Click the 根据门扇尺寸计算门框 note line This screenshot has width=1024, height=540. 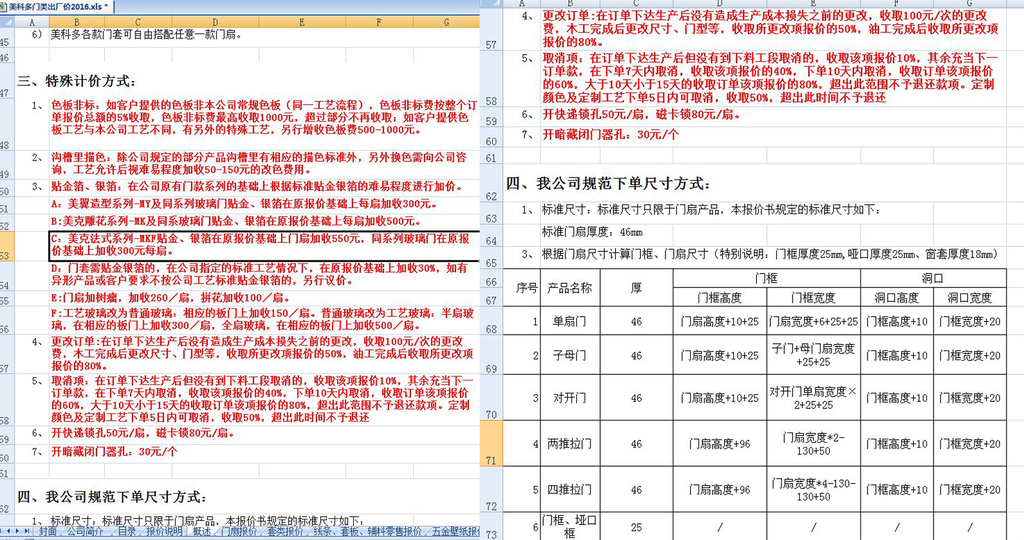pos(769,254)
